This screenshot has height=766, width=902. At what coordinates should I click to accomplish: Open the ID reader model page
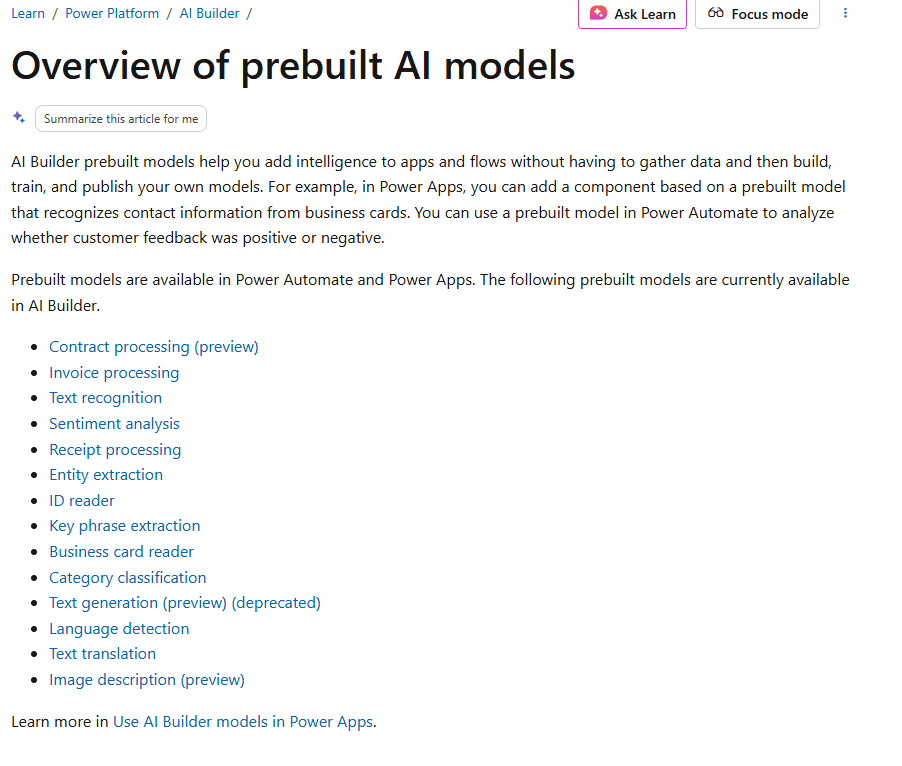[x=81, y=500]
